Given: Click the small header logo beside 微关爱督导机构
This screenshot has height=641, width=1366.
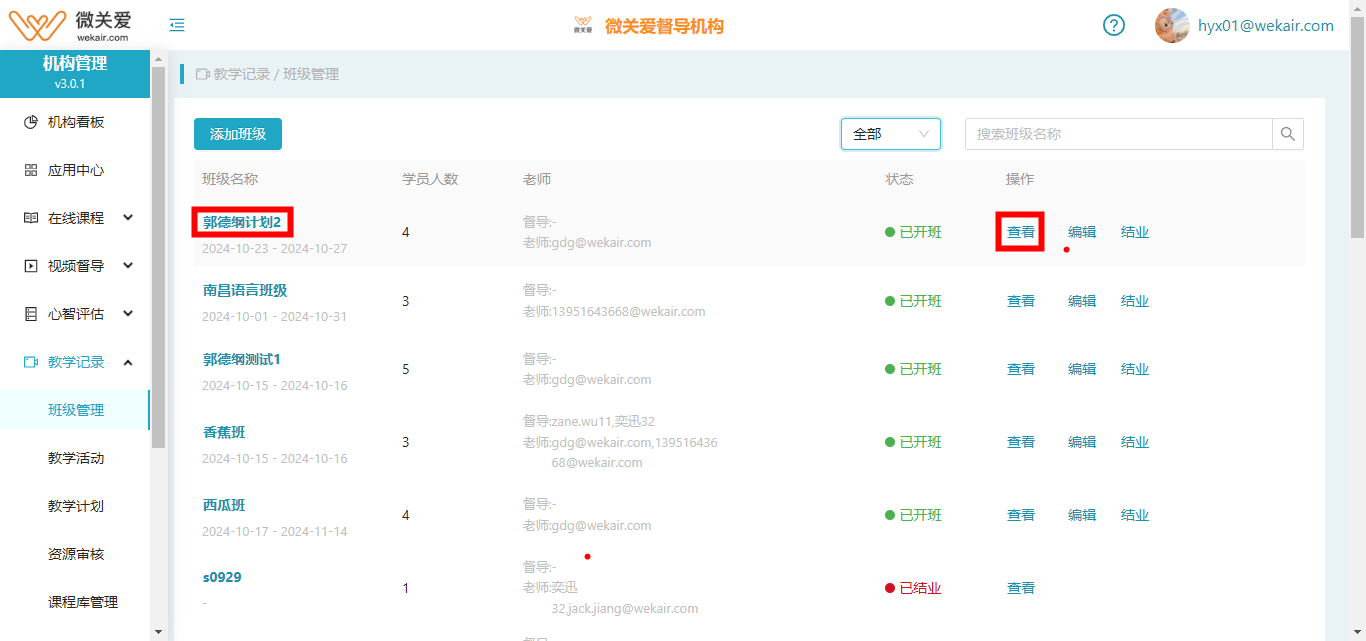Looking at the screenshot, I should (x=583, y=25).
